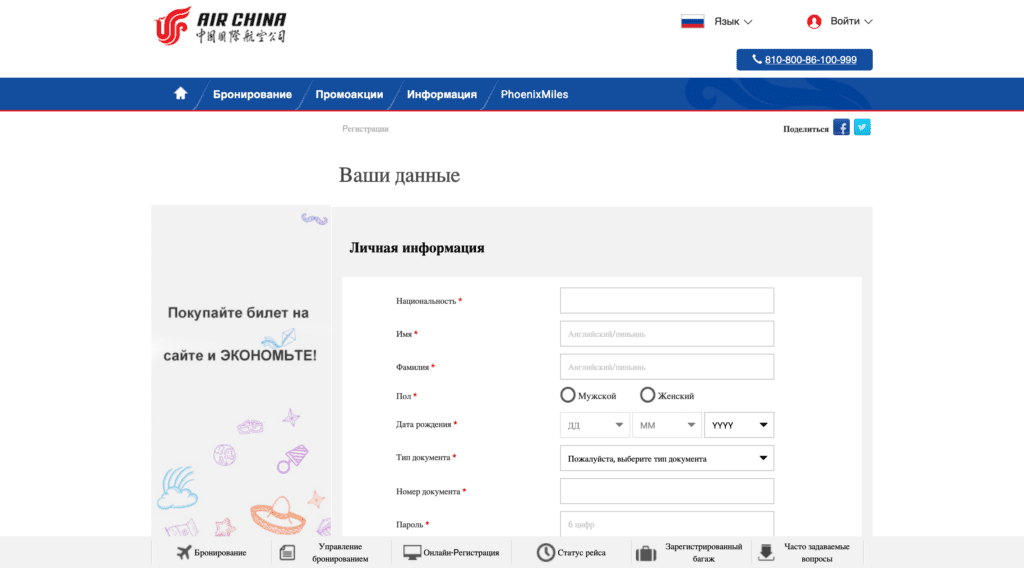Open Статус рейса bottom link
The height and width of the screenshot is (568, 1024).
[581, 552]
